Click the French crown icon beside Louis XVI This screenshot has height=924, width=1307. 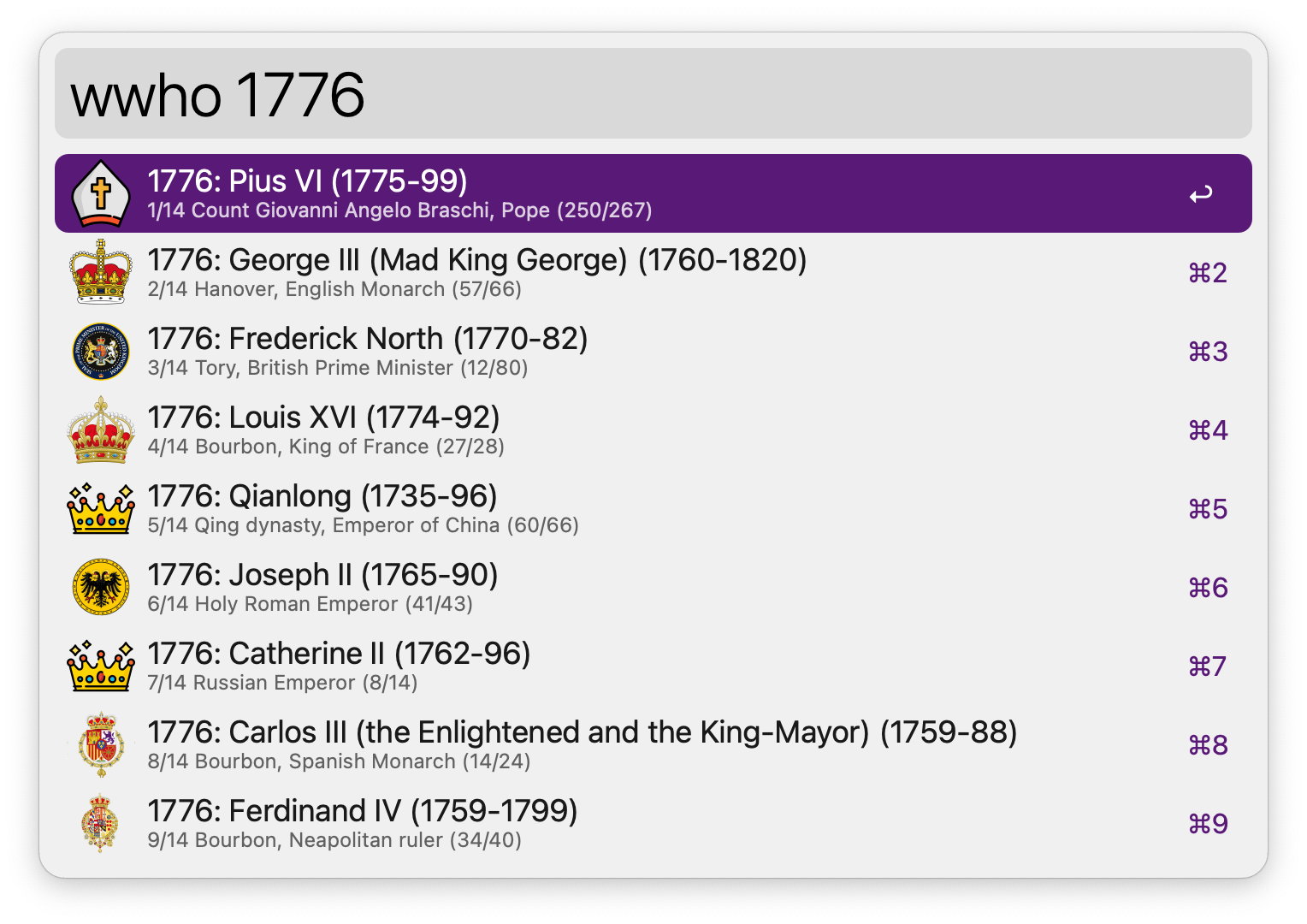[x=101, y=429]
